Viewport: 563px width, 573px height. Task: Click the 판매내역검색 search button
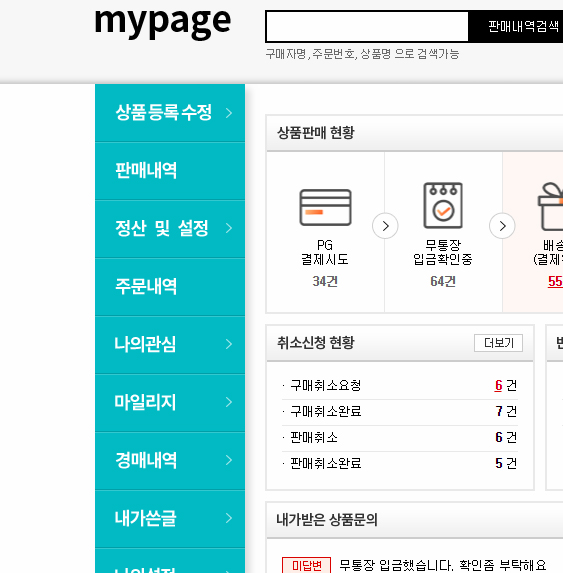coord(516,26)
